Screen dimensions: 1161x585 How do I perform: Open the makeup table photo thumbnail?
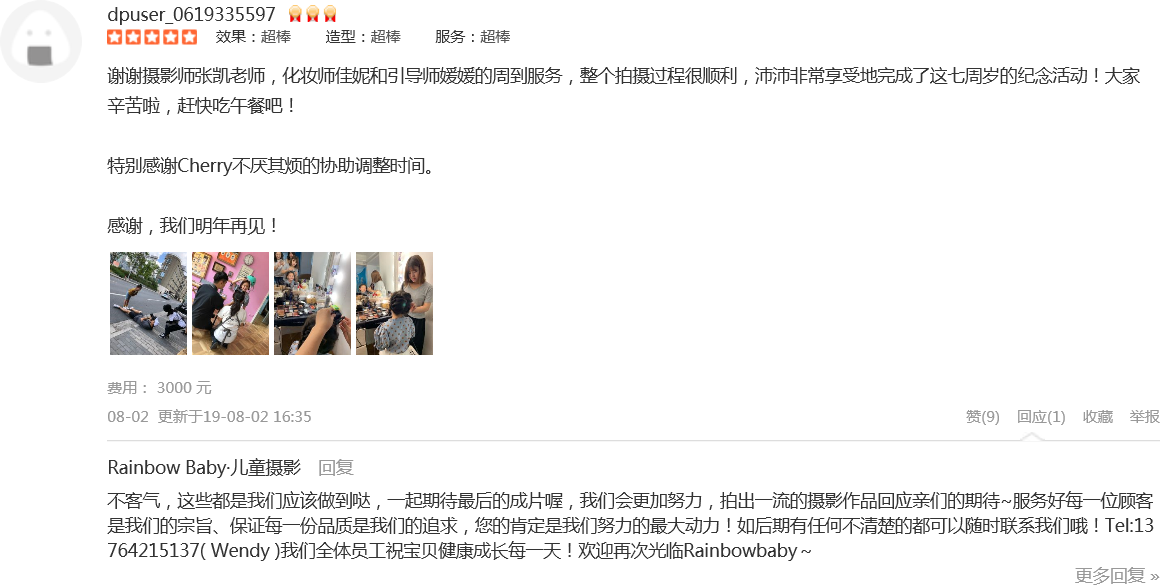312,304
